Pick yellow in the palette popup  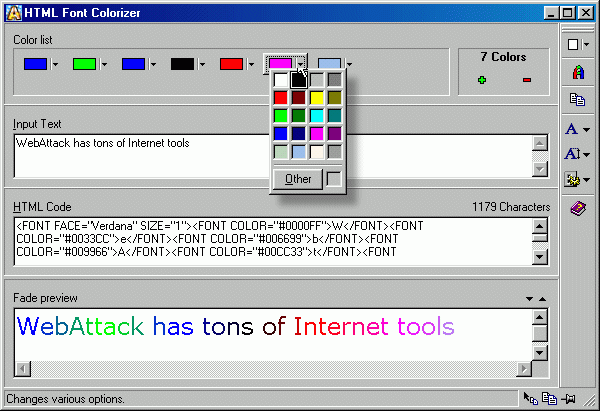click(x=317, y=98)
